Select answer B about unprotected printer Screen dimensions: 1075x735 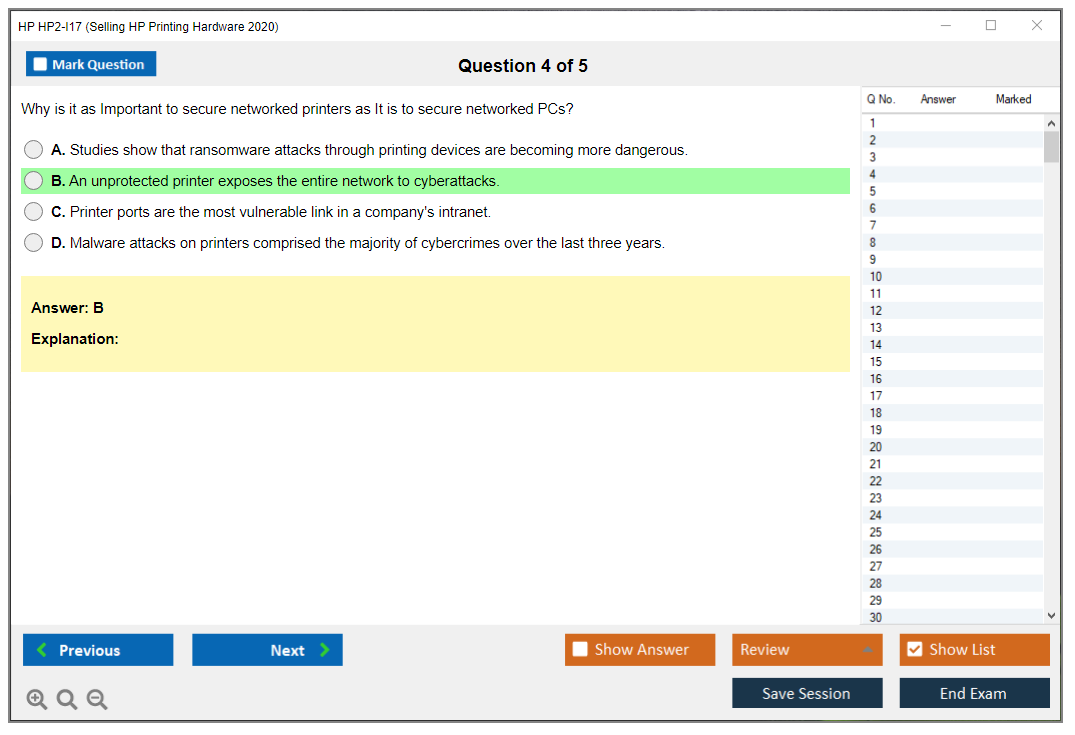(34, 181)
